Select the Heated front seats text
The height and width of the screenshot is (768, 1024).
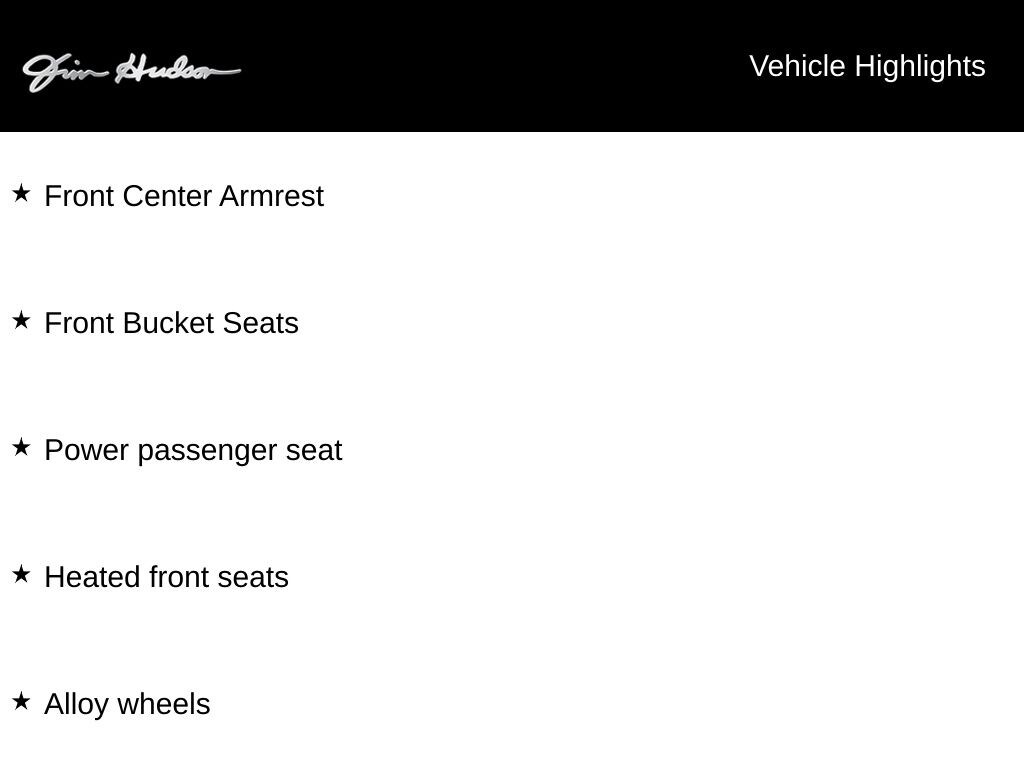pos(167,577)
